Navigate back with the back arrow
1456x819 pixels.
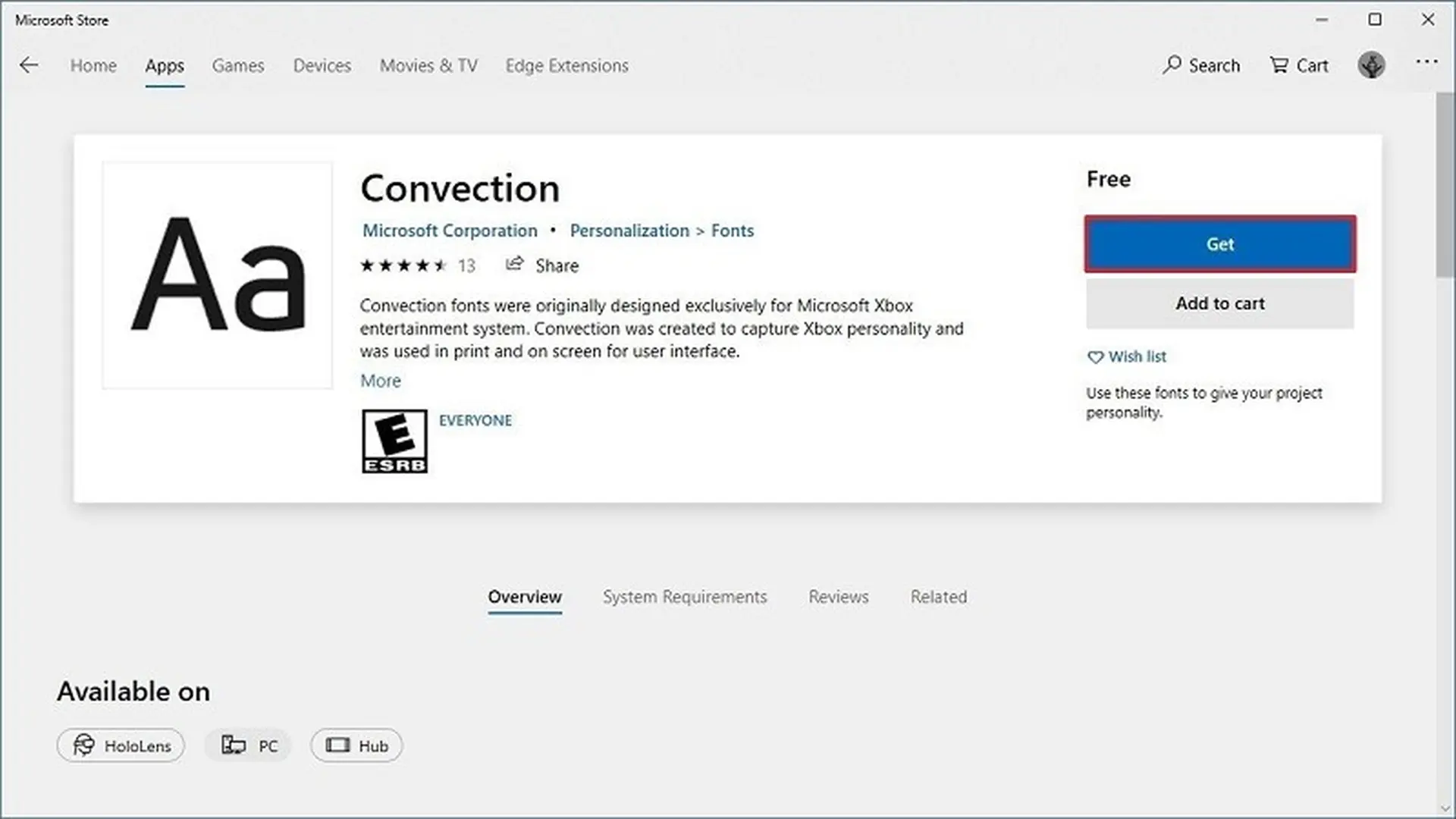point(29,65)
